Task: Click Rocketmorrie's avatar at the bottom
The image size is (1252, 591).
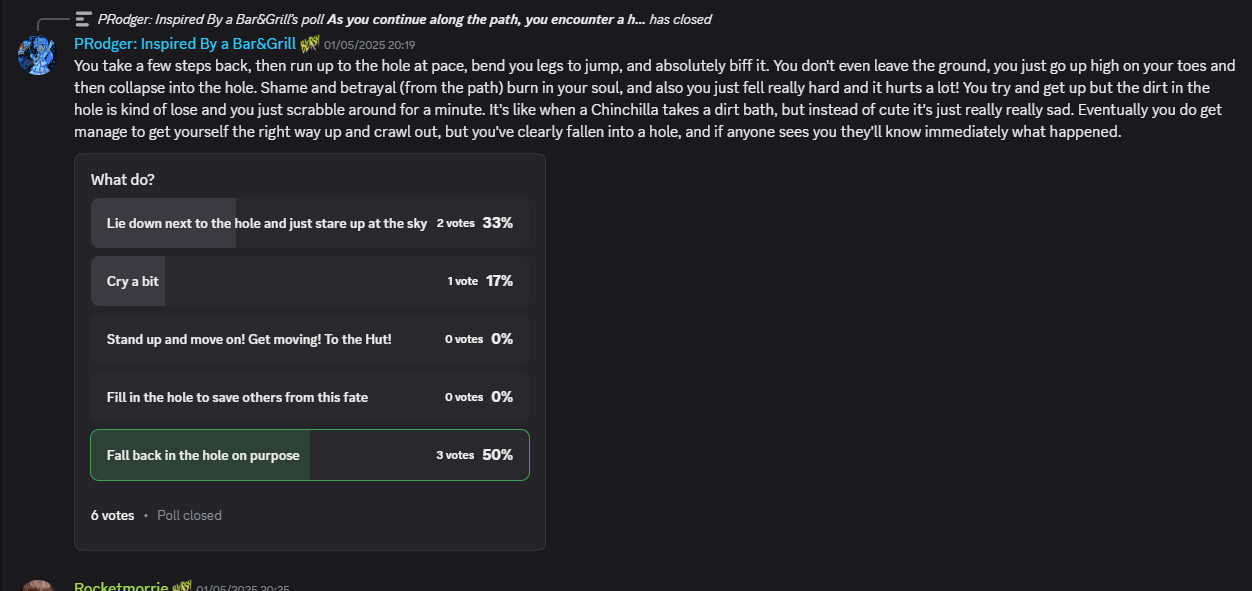Action: tap(36, 585)
